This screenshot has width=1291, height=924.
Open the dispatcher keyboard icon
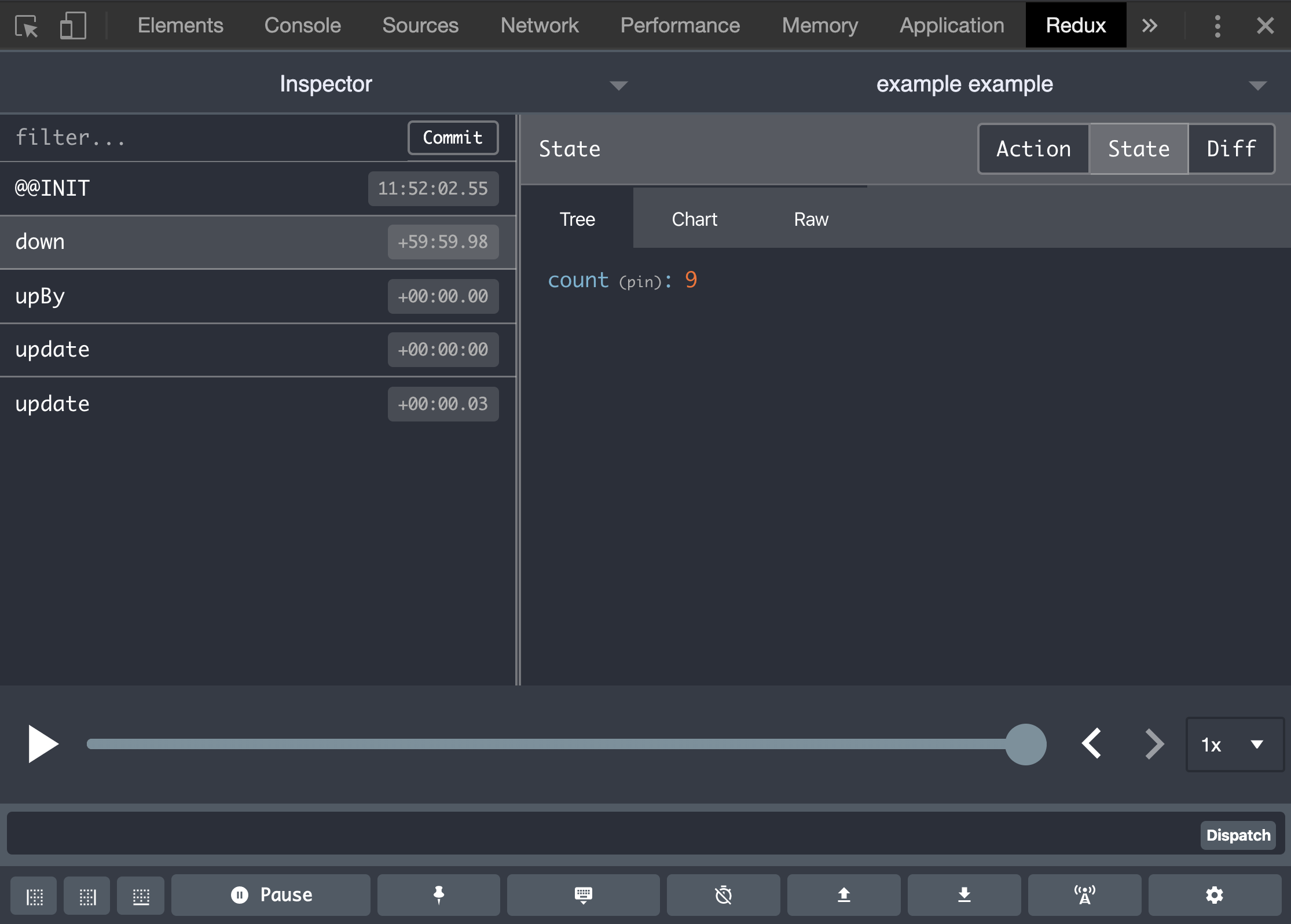point(583,895)
